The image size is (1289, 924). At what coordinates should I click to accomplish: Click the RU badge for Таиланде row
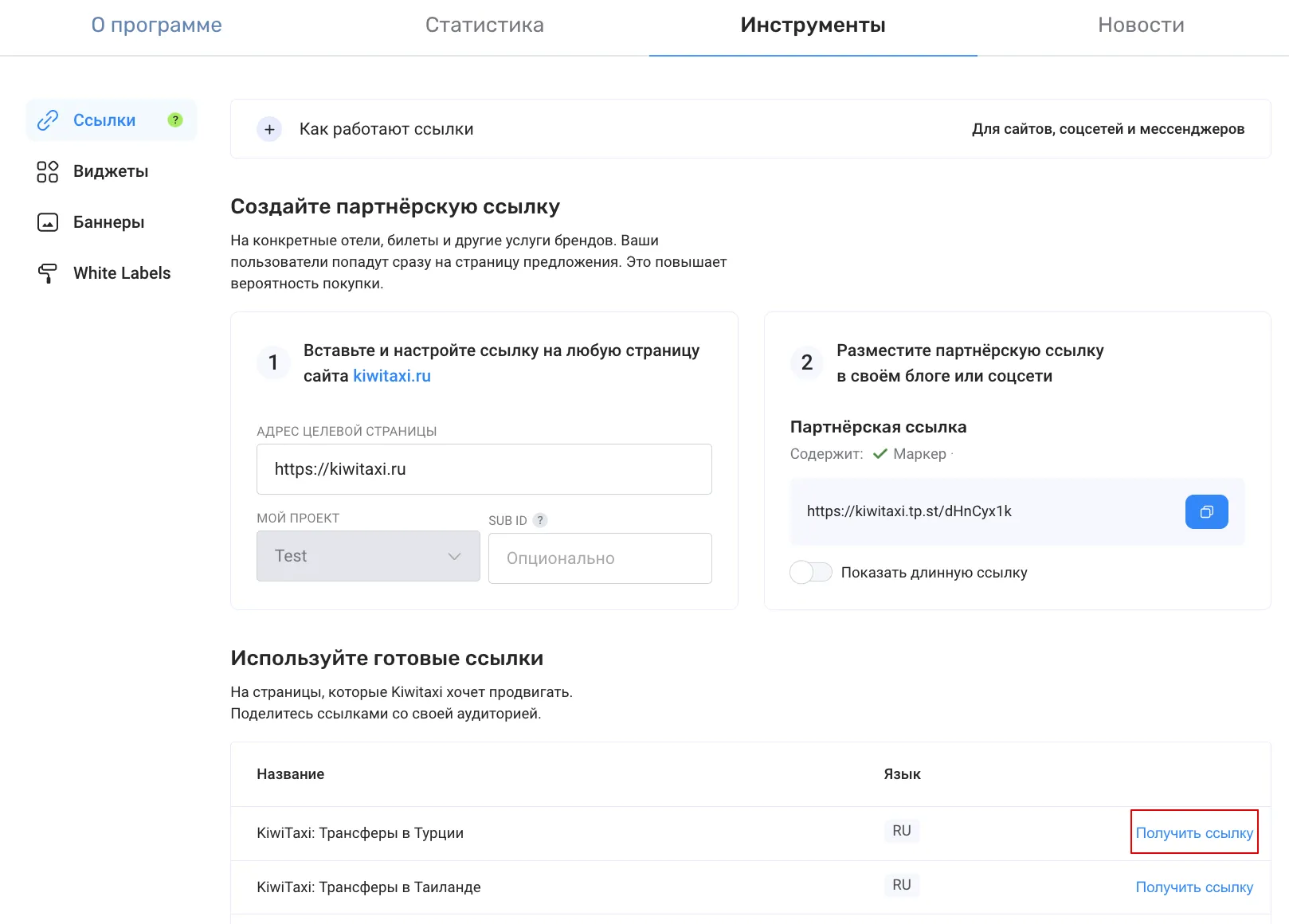902,885
